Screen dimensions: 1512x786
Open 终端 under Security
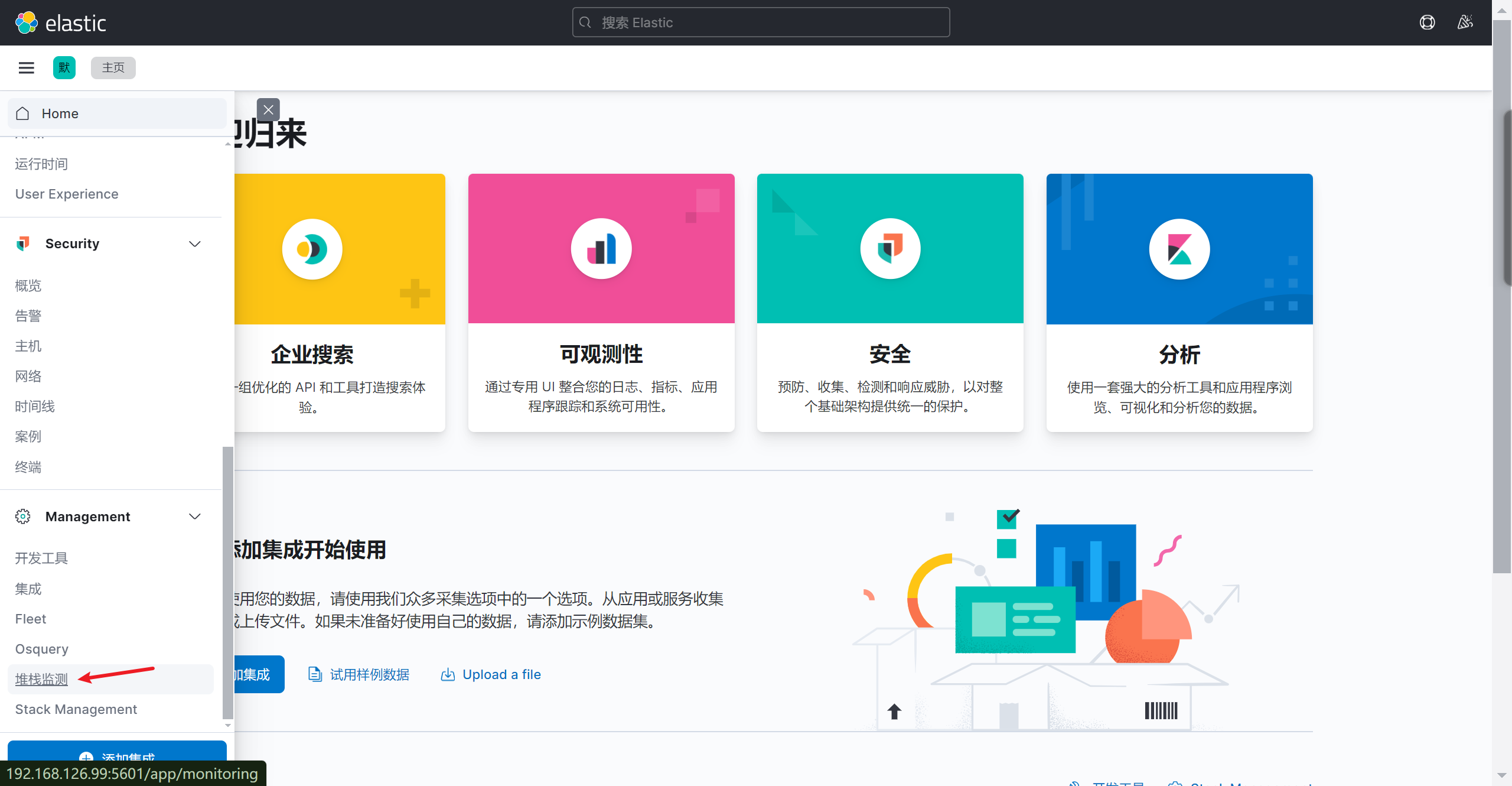tap(28, 467)
